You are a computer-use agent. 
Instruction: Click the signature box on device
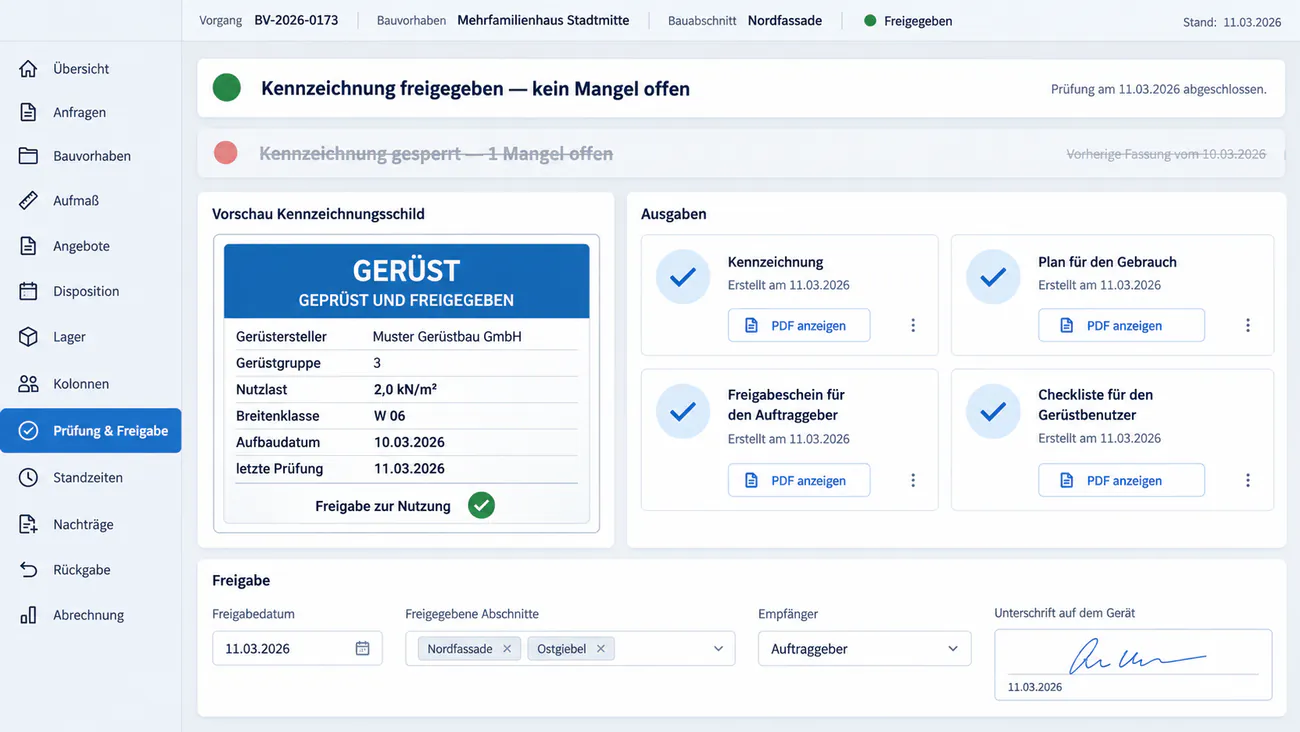[1133, 664]
